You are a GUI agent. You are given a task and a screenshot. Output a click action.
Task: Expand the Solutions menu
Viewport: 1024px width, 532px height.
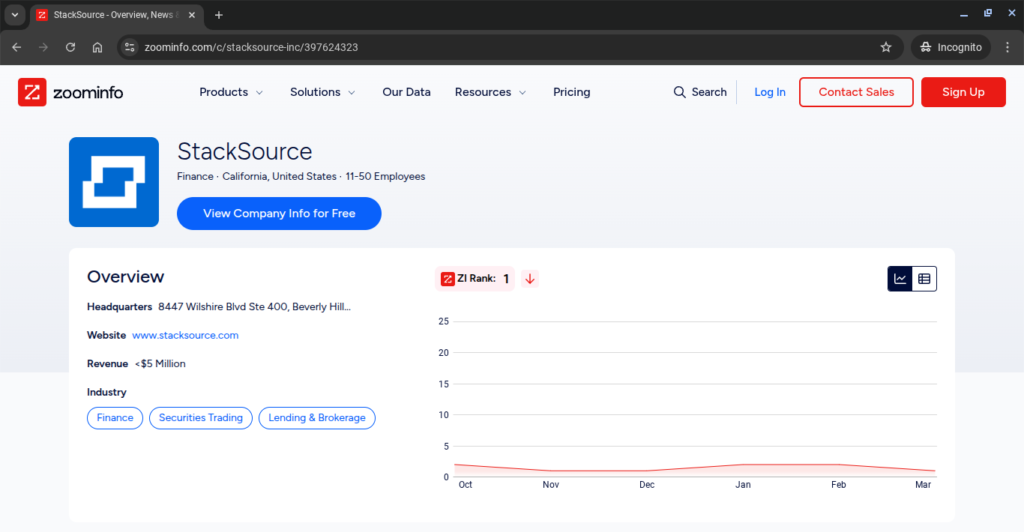click(x=323, y=92)
